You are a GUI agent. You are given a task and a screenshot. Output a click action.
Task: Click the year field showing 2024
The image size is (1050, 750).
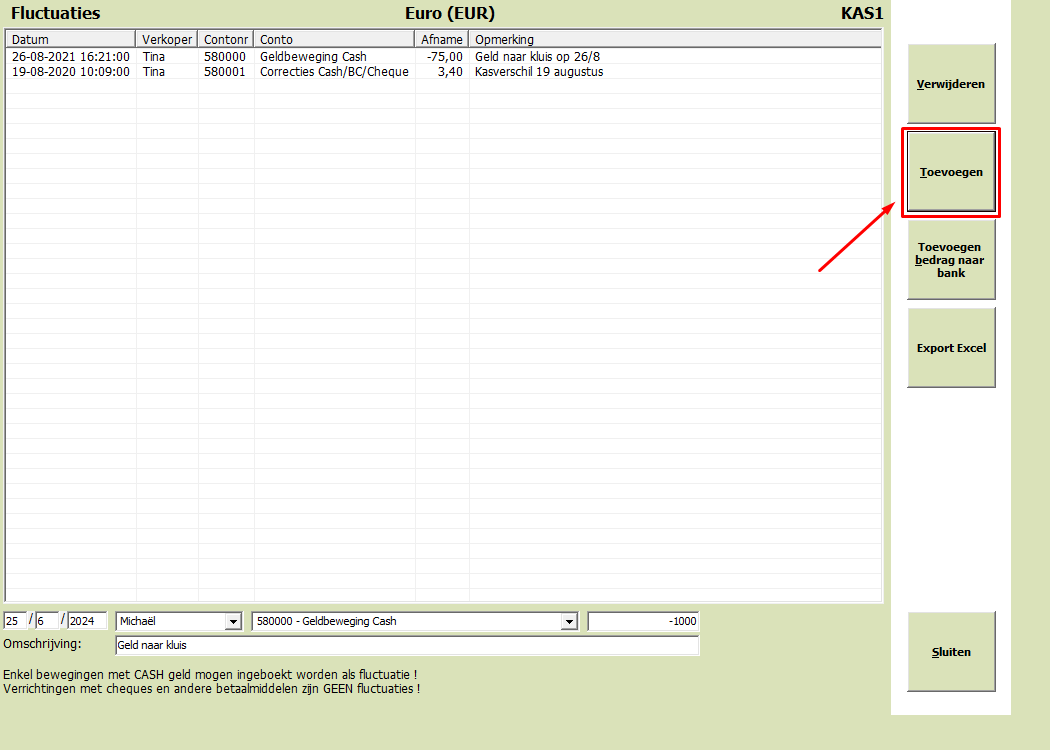[x=87, y=621]
